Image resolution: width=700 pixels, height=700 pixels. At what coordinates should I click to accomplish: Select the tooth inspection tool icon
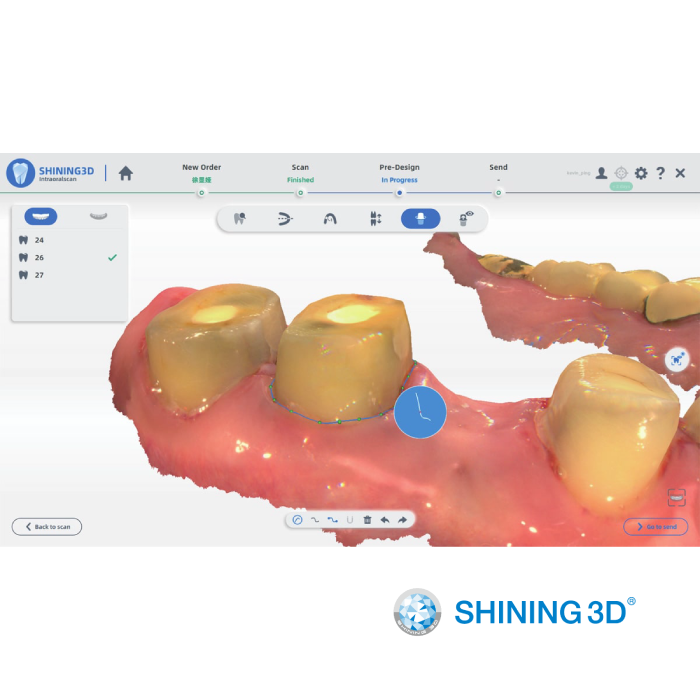(x=240, y=218)
